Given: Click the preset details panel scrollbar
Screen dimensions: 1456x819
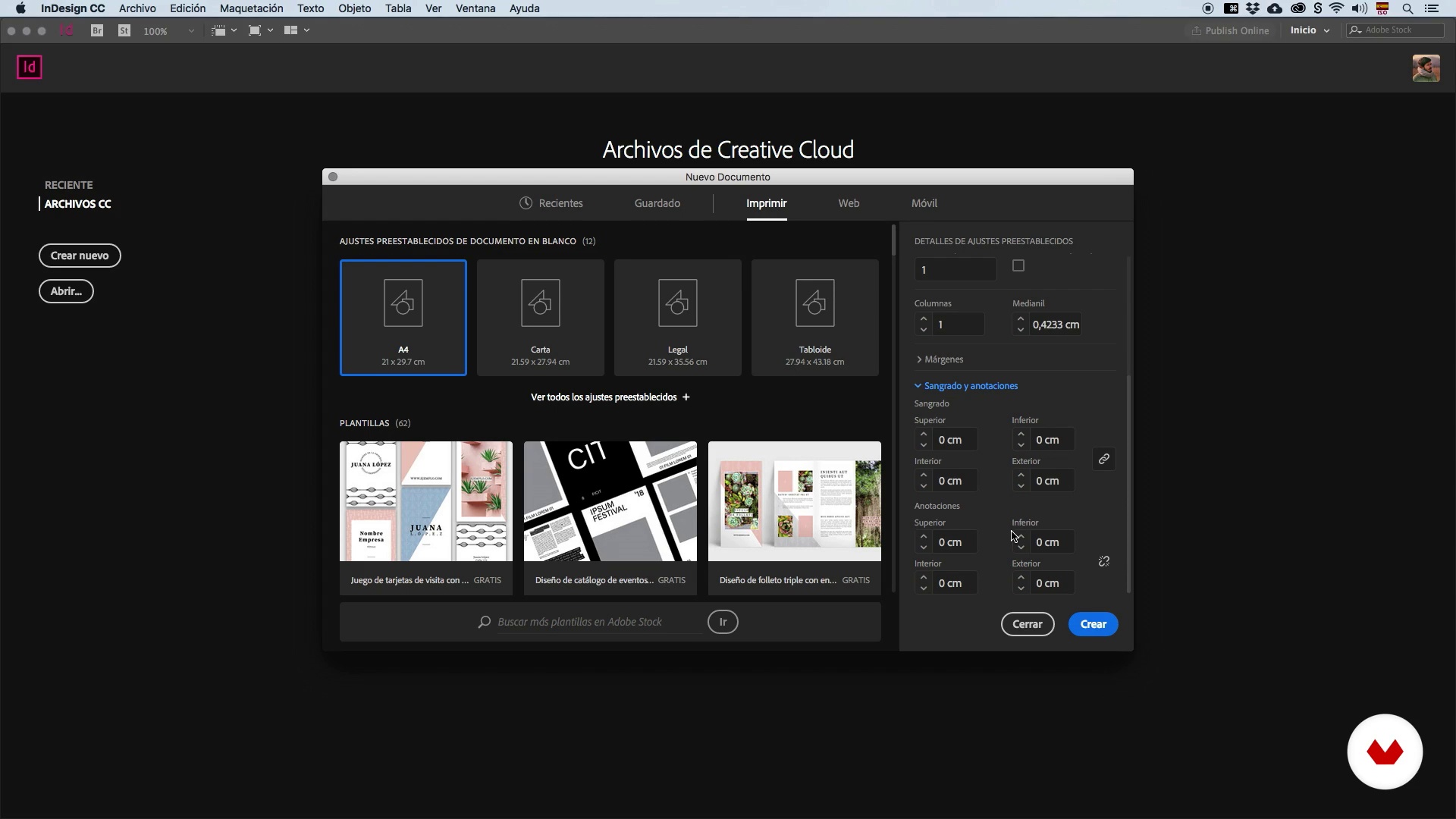Looking at the screenshot, I should point(1128,485).
